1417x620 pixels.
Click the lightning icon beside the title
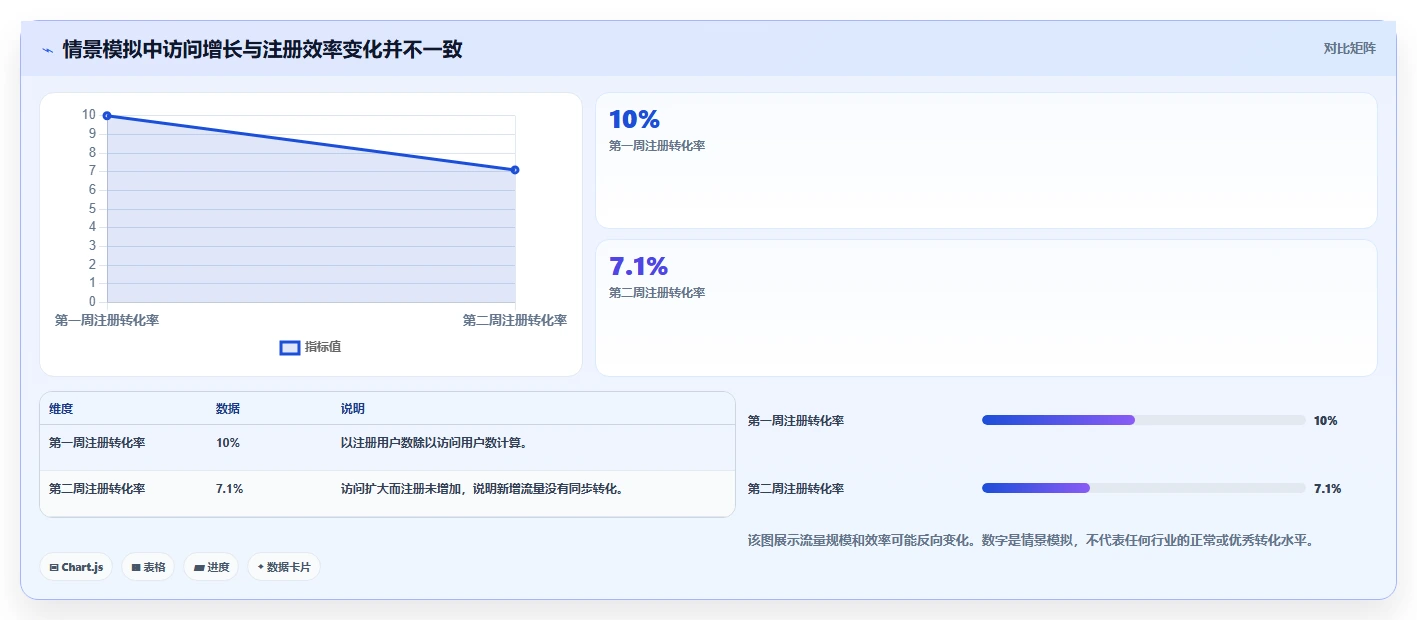(47, 50)
